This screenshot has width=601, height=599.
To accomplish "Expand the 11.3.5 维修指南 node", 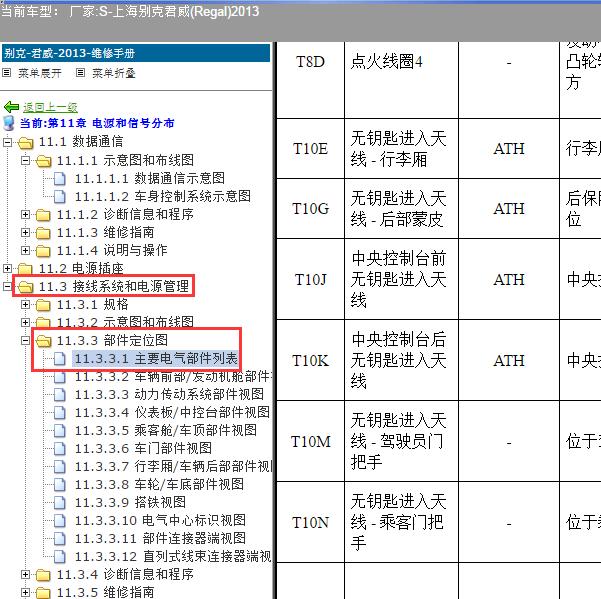I will (25, 592).
